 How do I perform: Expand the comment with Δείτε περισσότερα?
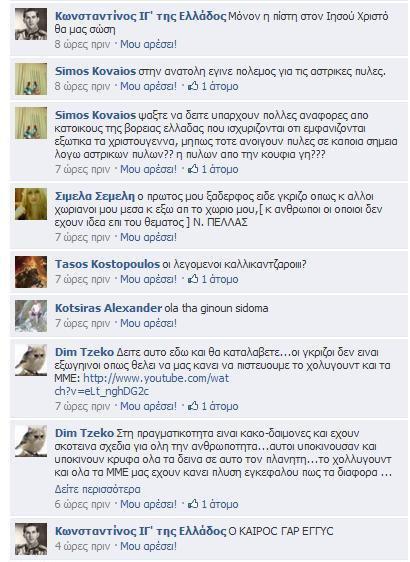click(97, 489)
